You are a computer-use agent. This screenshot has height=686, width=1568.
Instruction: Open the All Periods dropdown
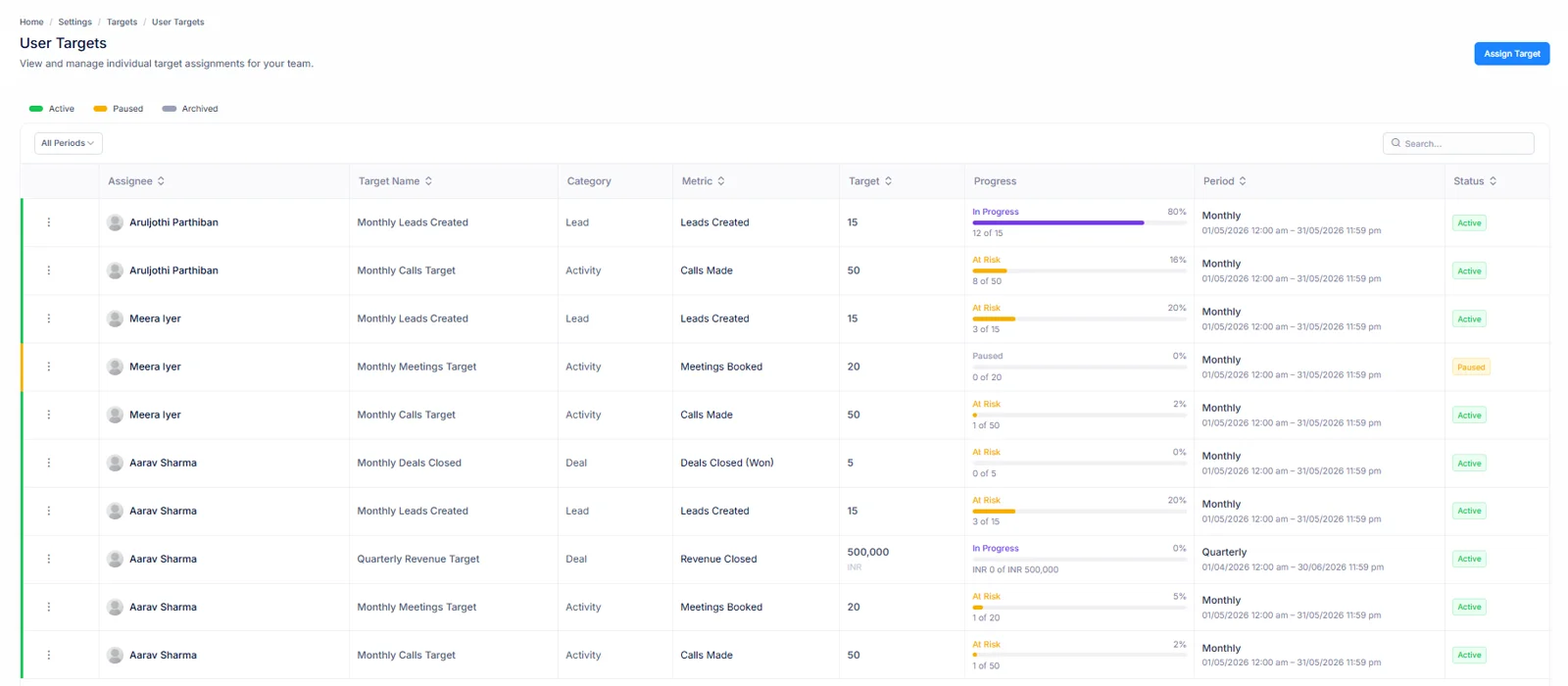[69, 143]
